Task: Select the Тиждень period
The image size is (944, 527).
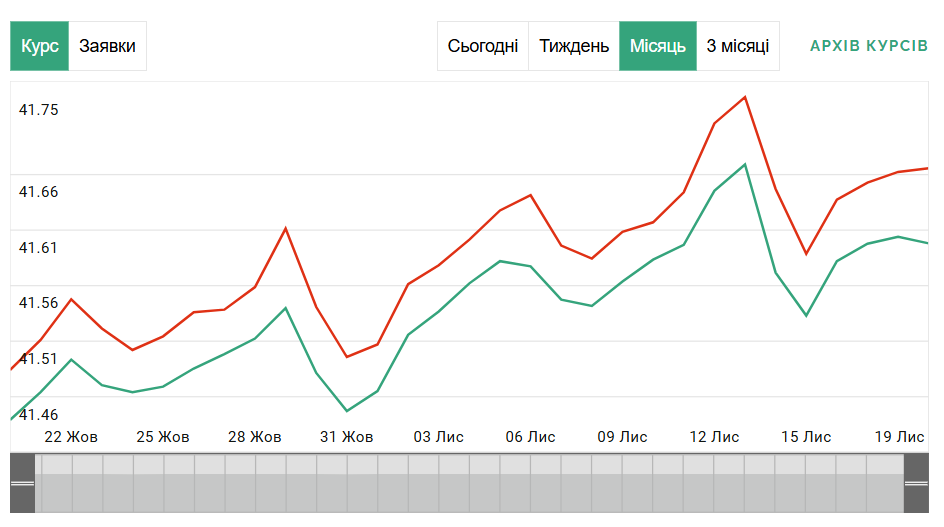Action: coord(574,46)
